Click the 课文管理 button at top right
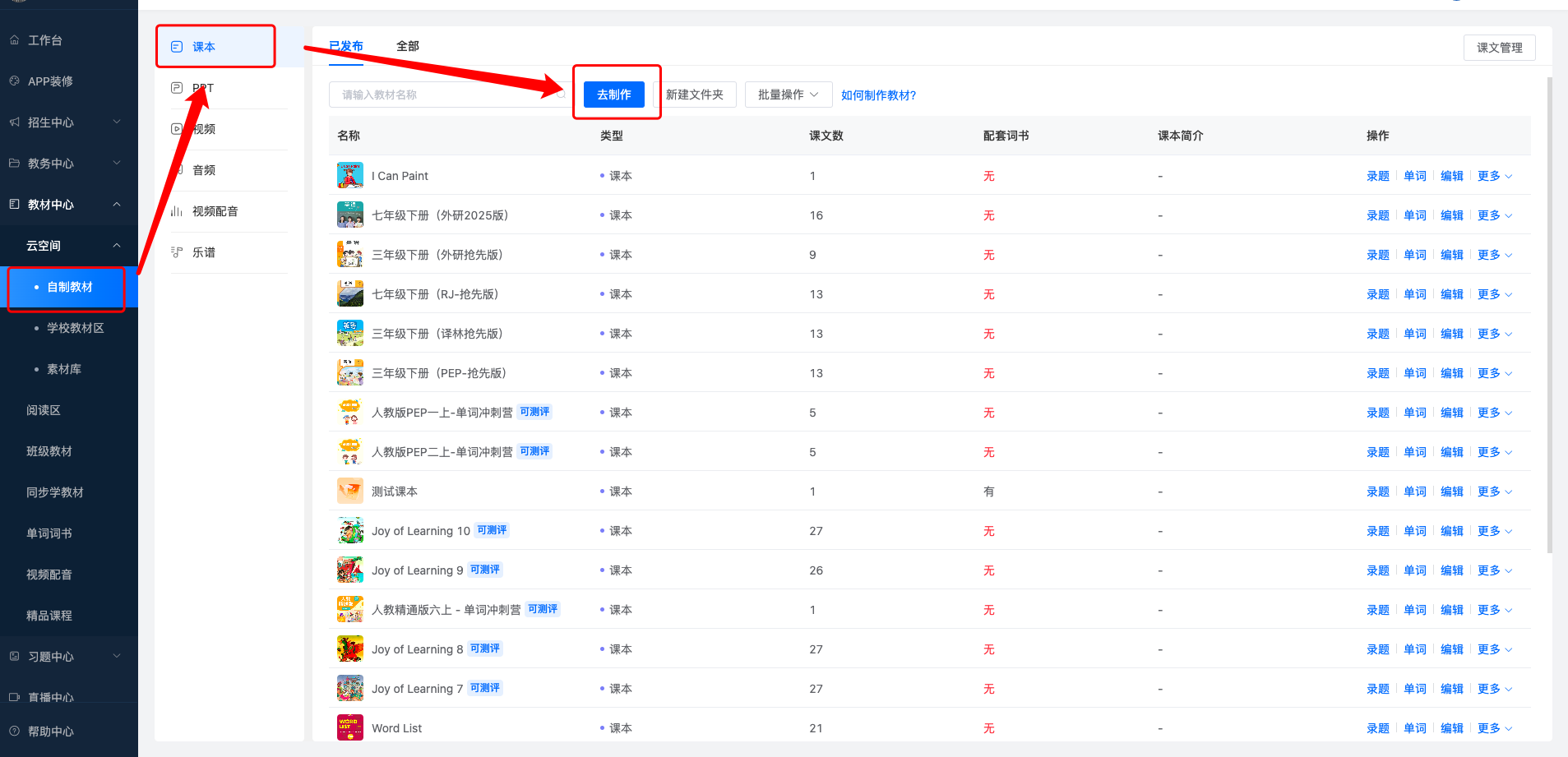The image size is (1568, 757). pyautogui.click(x=1499, y=47)
